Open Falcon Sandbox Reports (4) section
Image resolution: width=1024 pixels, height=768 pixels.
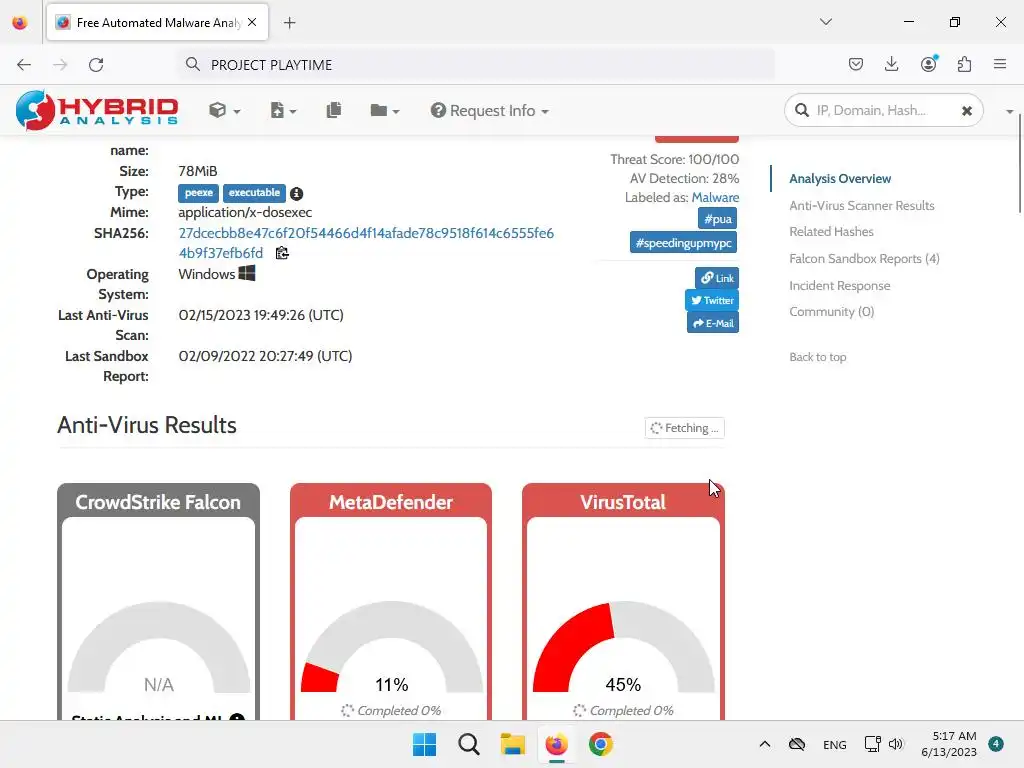864,259
